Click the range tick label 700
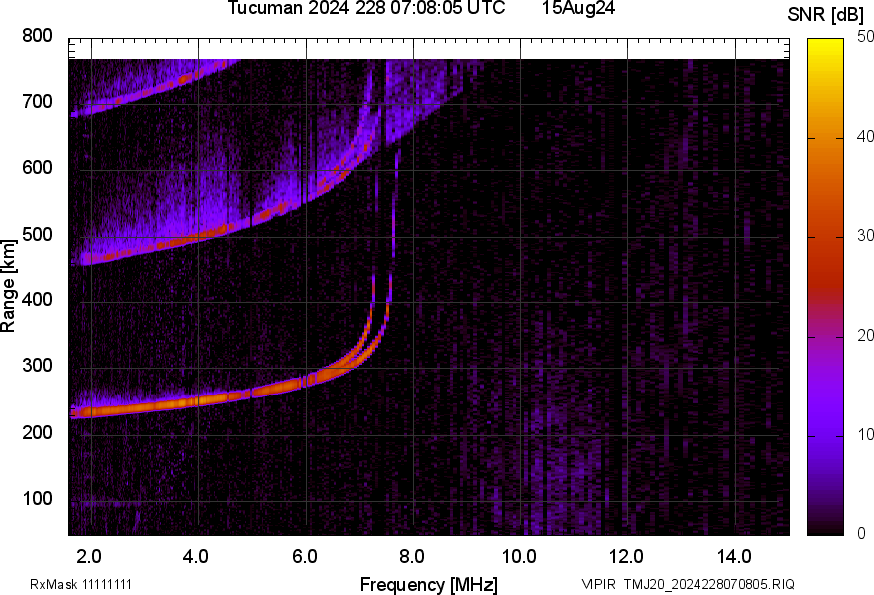Viewport: 874px width, 595px height. click(37, 101)
